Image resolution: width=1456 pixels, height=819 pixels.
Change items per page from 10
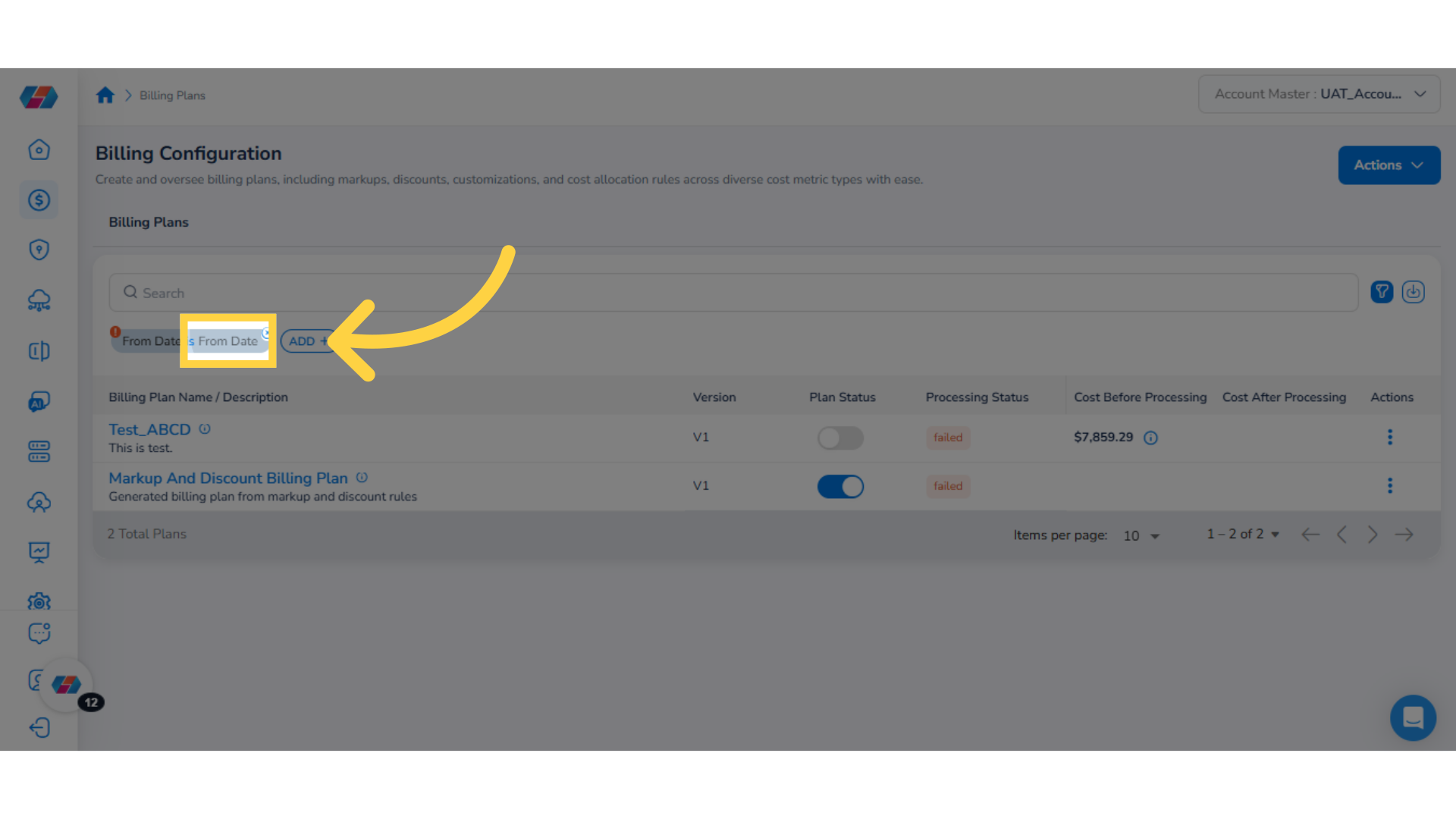coord(1141,535)
